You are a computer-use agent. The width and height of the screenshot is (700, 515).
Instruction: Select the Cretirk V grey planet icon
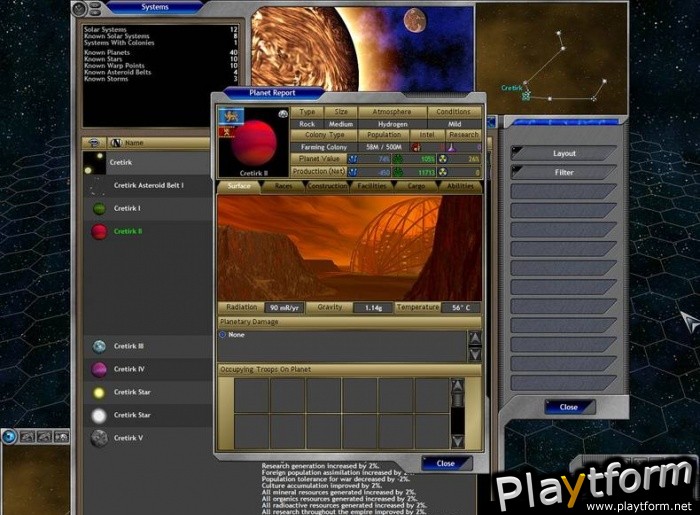(x=99, y=438)
